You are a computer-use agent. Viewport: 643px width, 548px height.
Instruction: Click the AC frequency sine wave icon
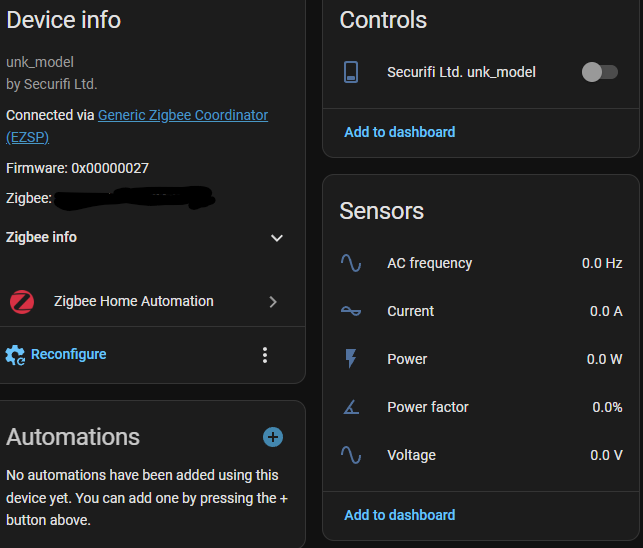point(351,263)
